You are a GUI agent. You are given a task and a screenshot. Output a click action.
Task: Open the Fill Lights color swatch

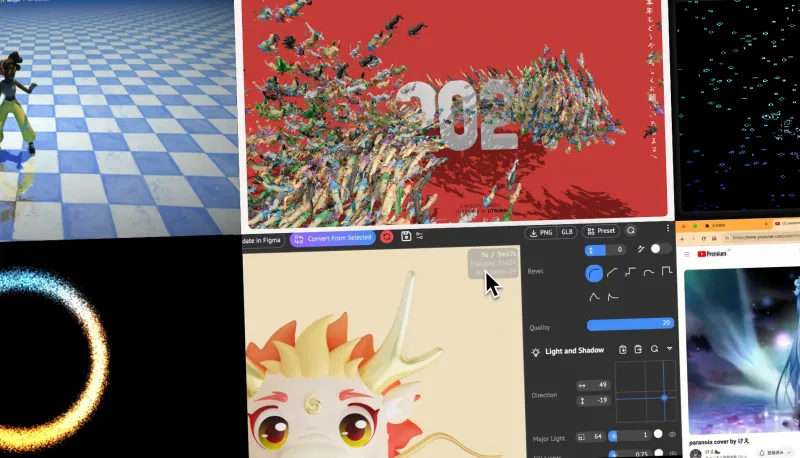point(659,453)
